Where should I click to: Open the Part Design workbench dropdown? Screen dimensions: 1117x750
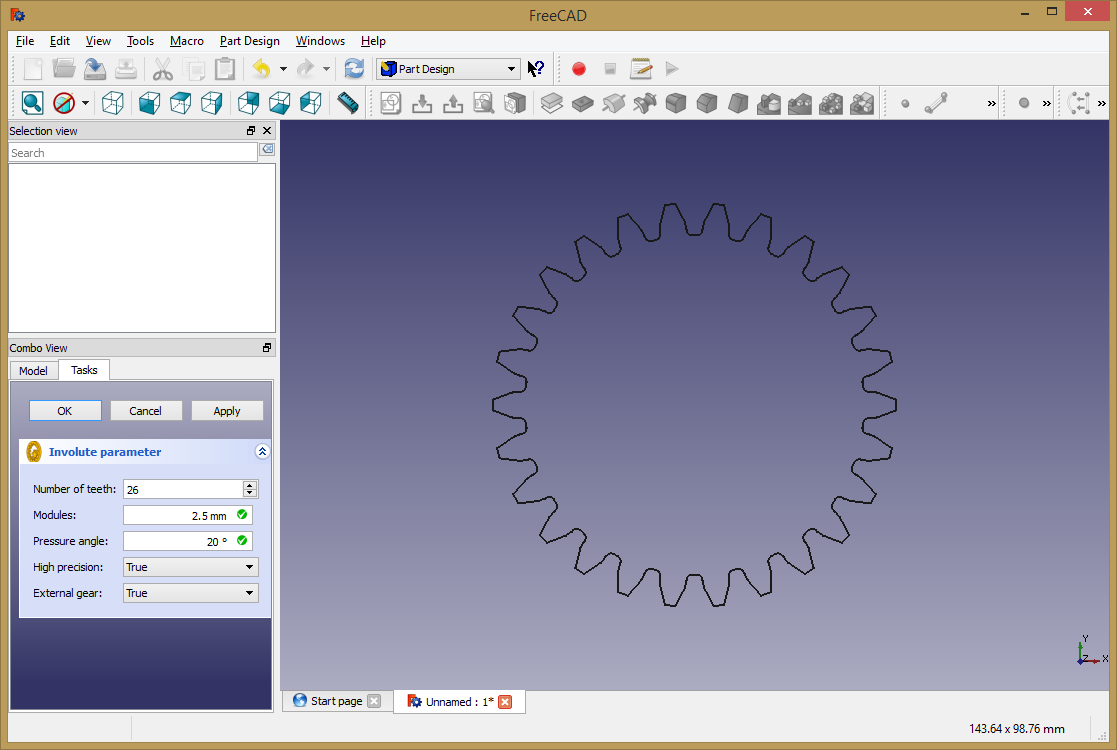[448, 69]
